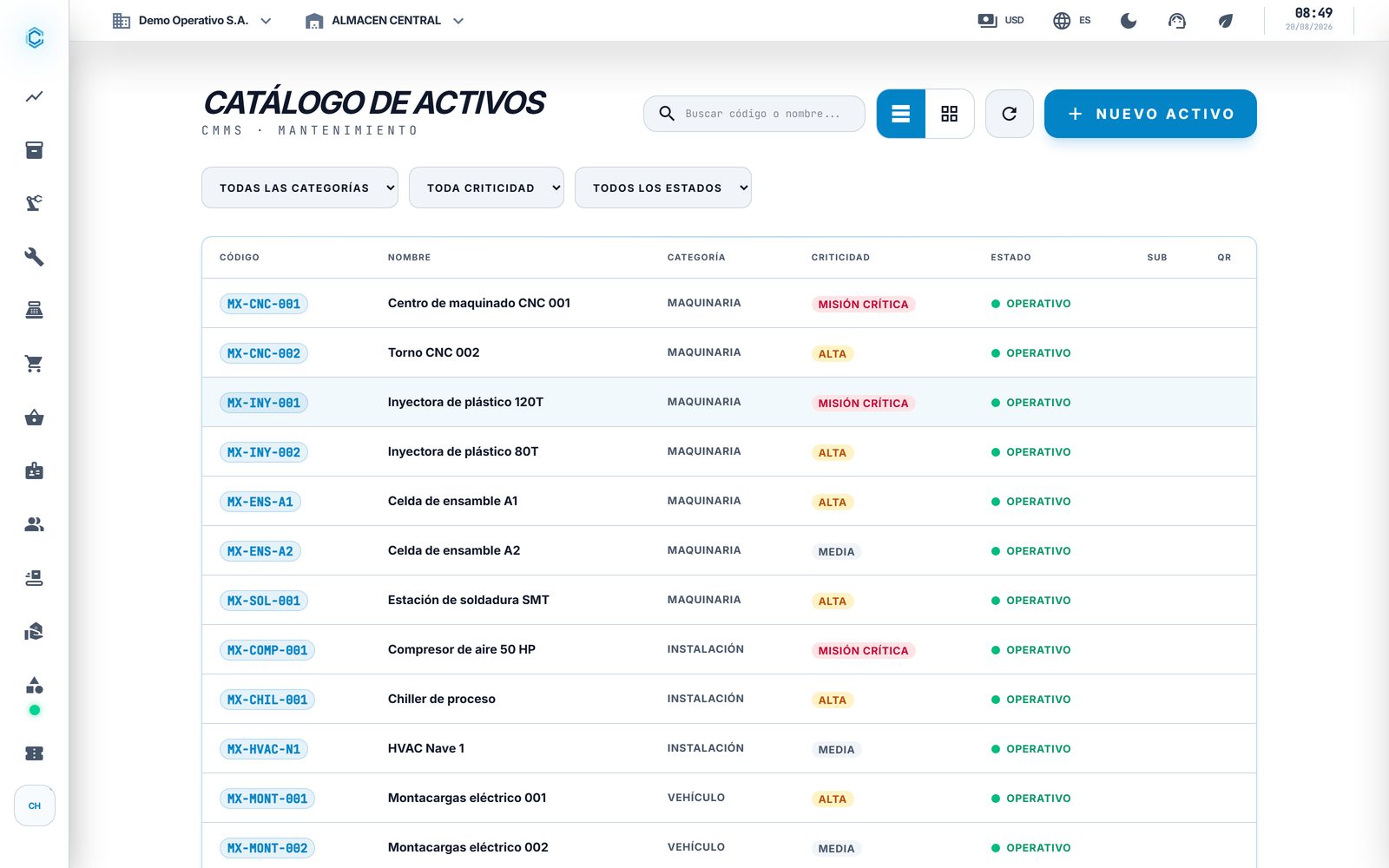This screenshot has width=1389, height=868.
Task: Open the robotic arm icon in sidebar
Action: (x=34, y=203)
